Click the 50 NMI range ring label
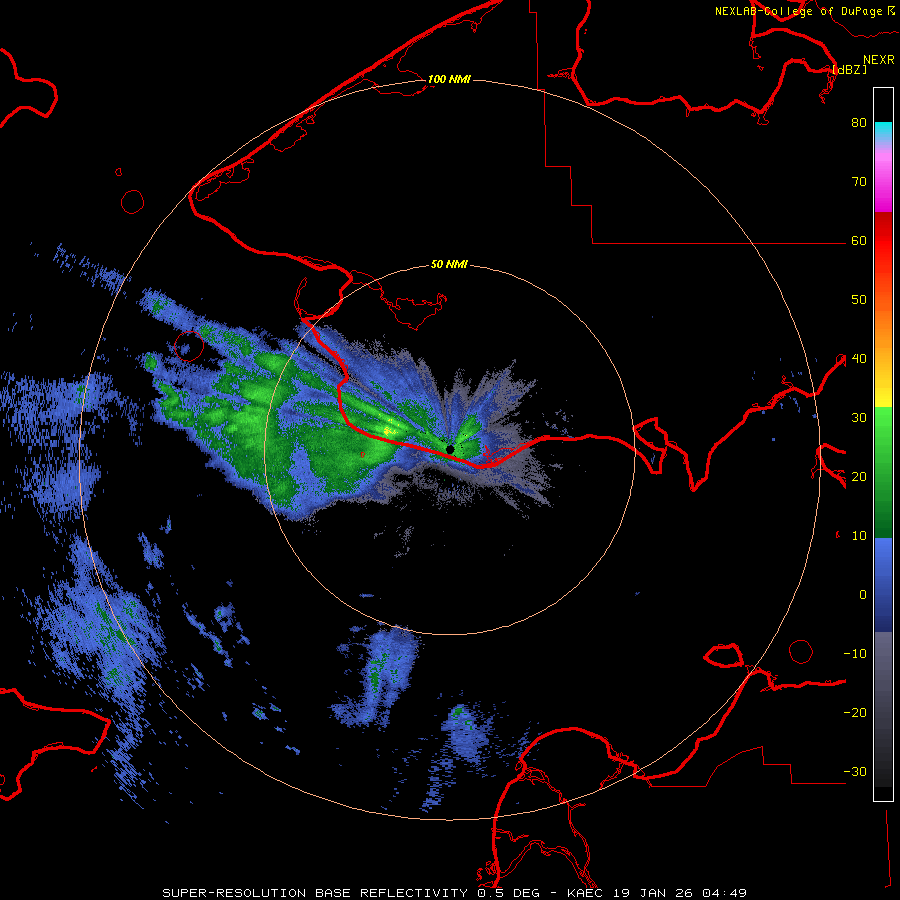900x900 pixels. coord(449,265)
